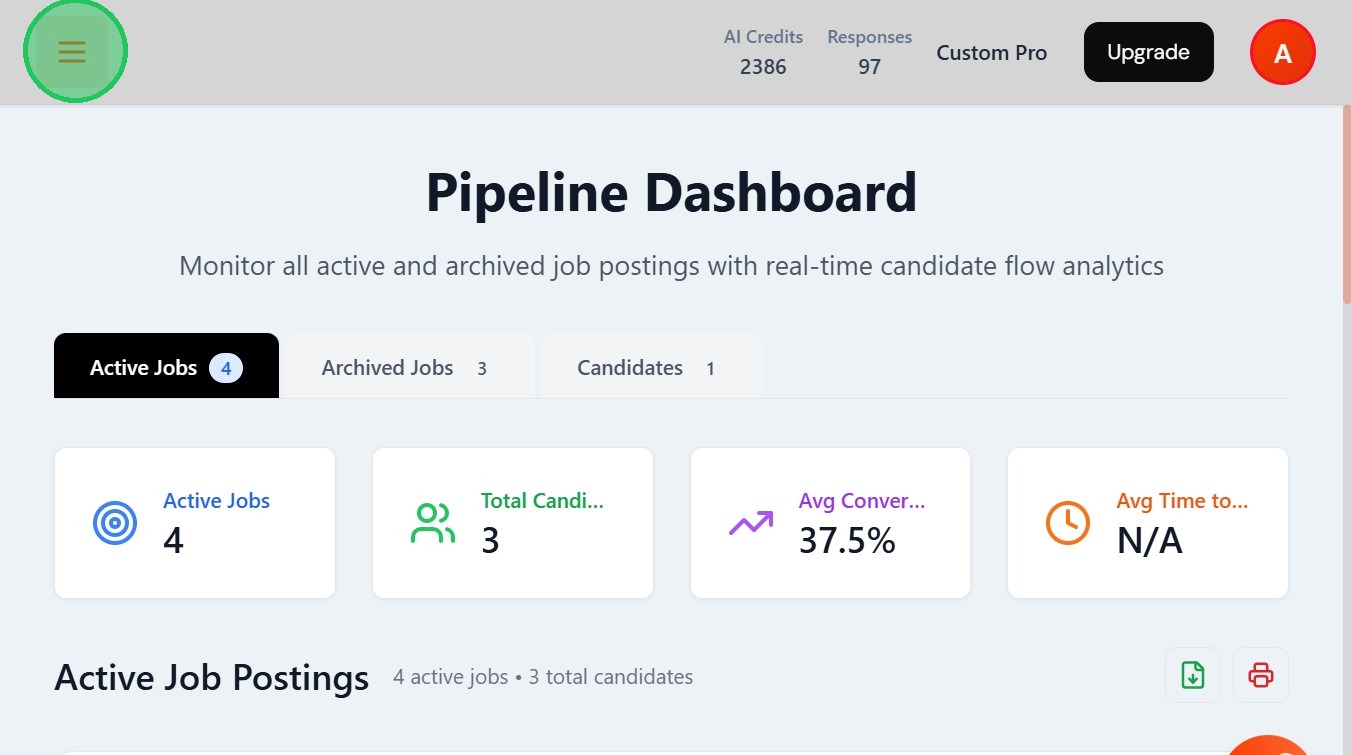Image resolution: width=1351 pixels, height=755 pixels.
Task: Open the hamburger navigation menu
Action: coord(72,52)
